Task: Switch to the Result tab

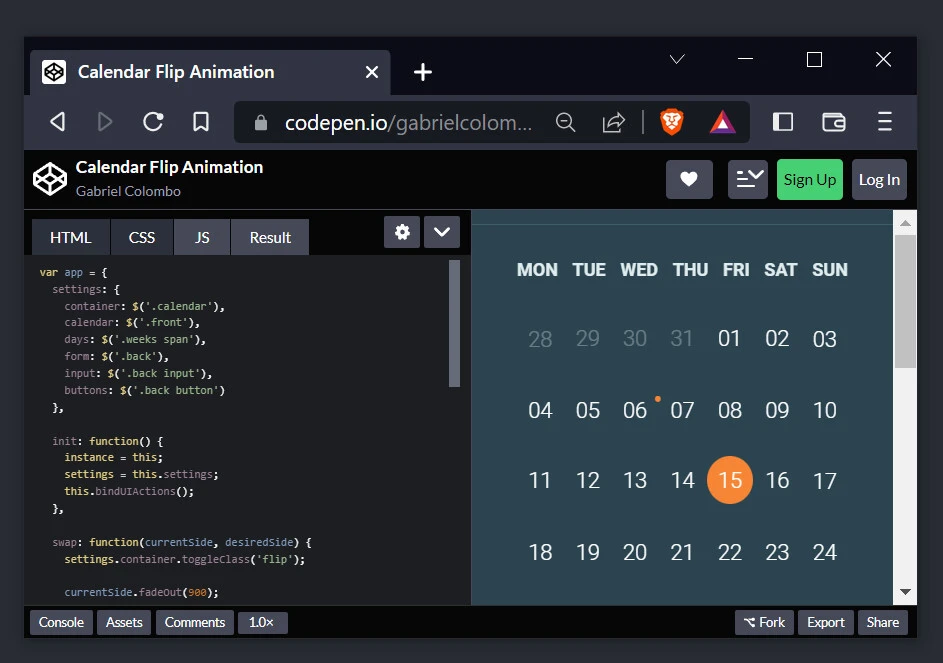Action: (270, 237)
